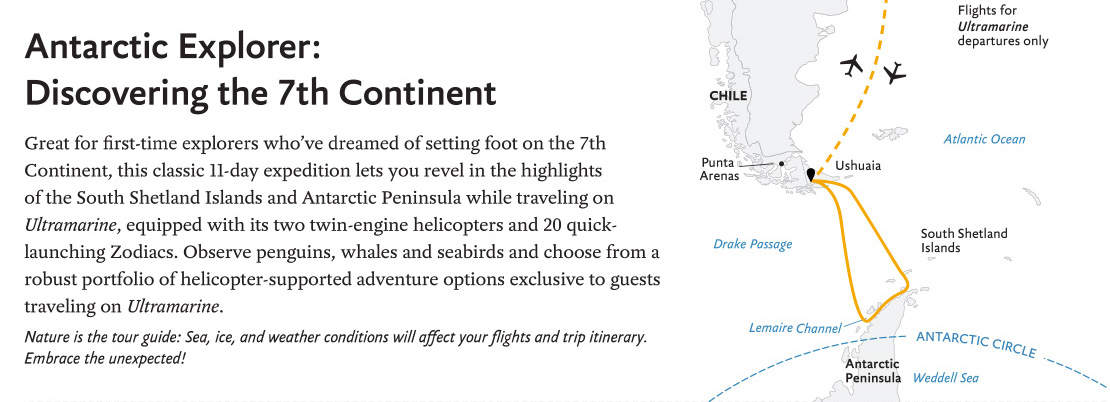Click the Punta Arenas city dot
Image resolution: width=1110 pixels, height=402 pixels.
point(782,163)
